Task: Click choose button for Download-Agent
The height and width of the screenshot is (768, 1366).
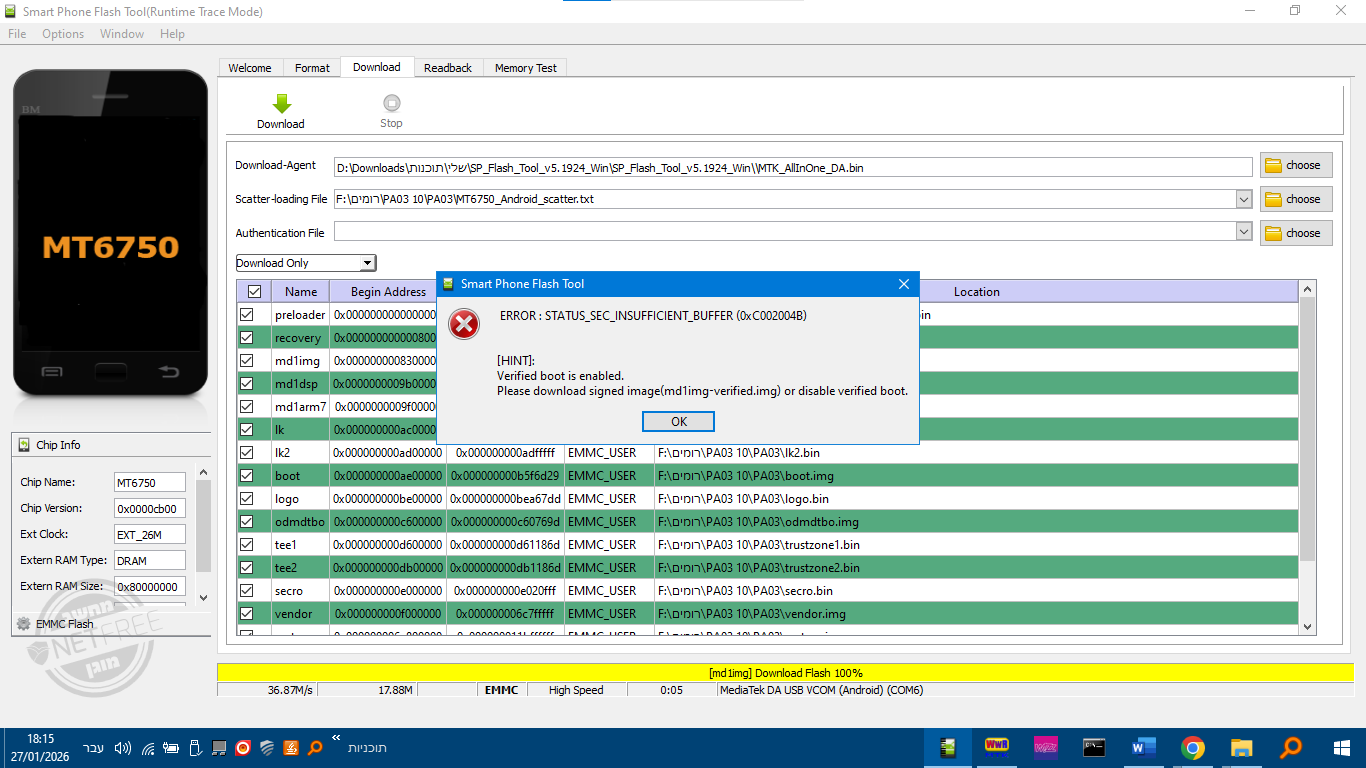Action: tap(1296, 166)
